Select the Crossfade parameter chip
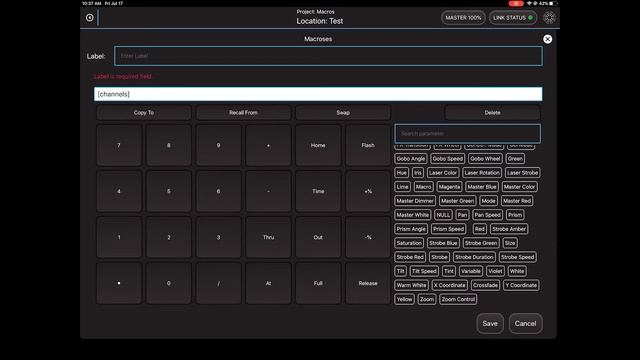Viewport: 640px width, 360px height. point(485,285)
